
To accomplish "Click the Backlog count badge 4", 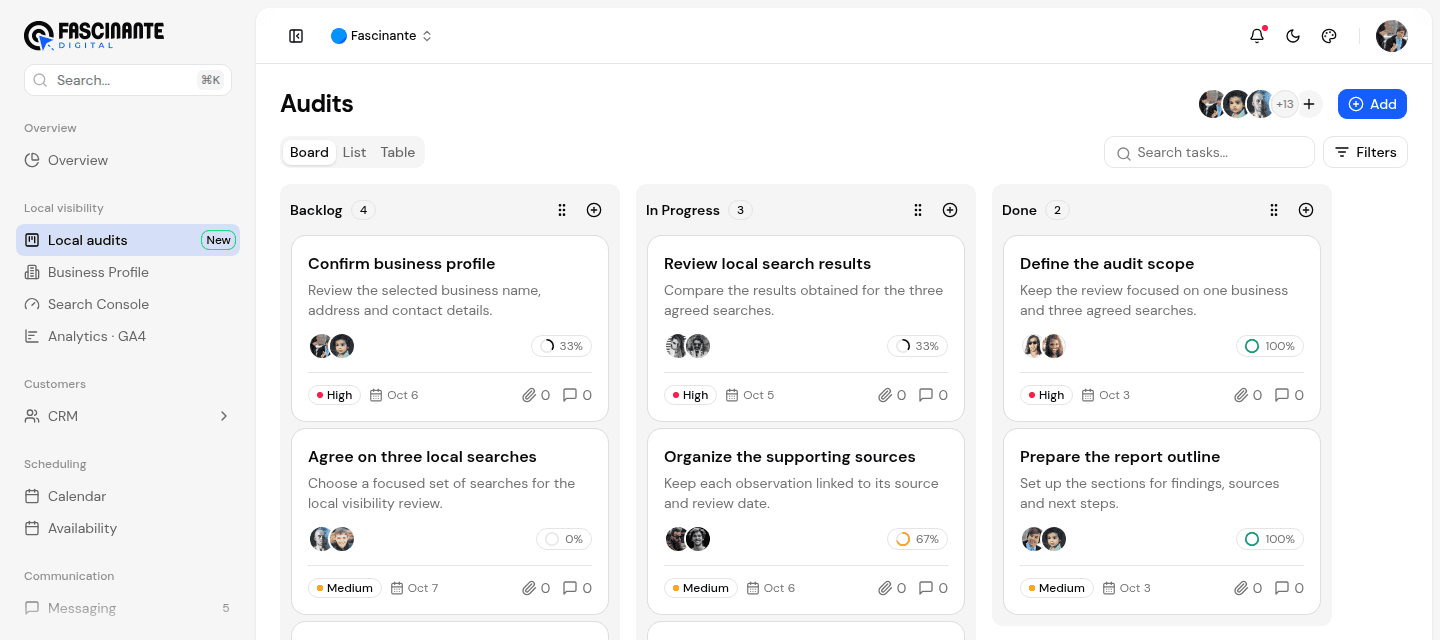I will [363, 210].
